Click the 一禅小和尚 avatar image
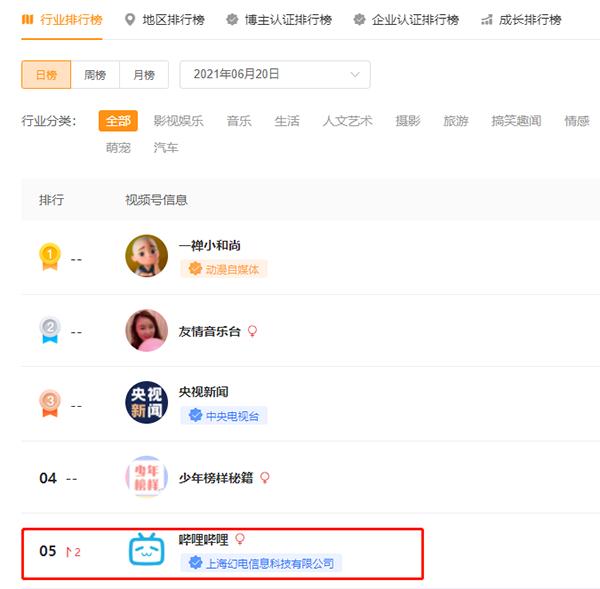The image size is (600, 589). tap(146, 256)
